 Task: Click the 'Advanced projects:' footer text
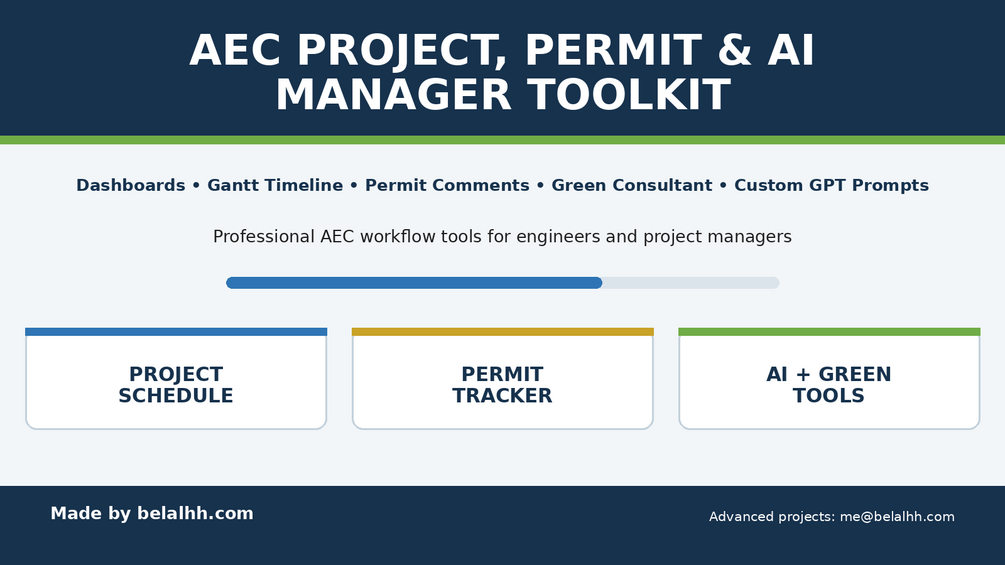coord(772,516)
